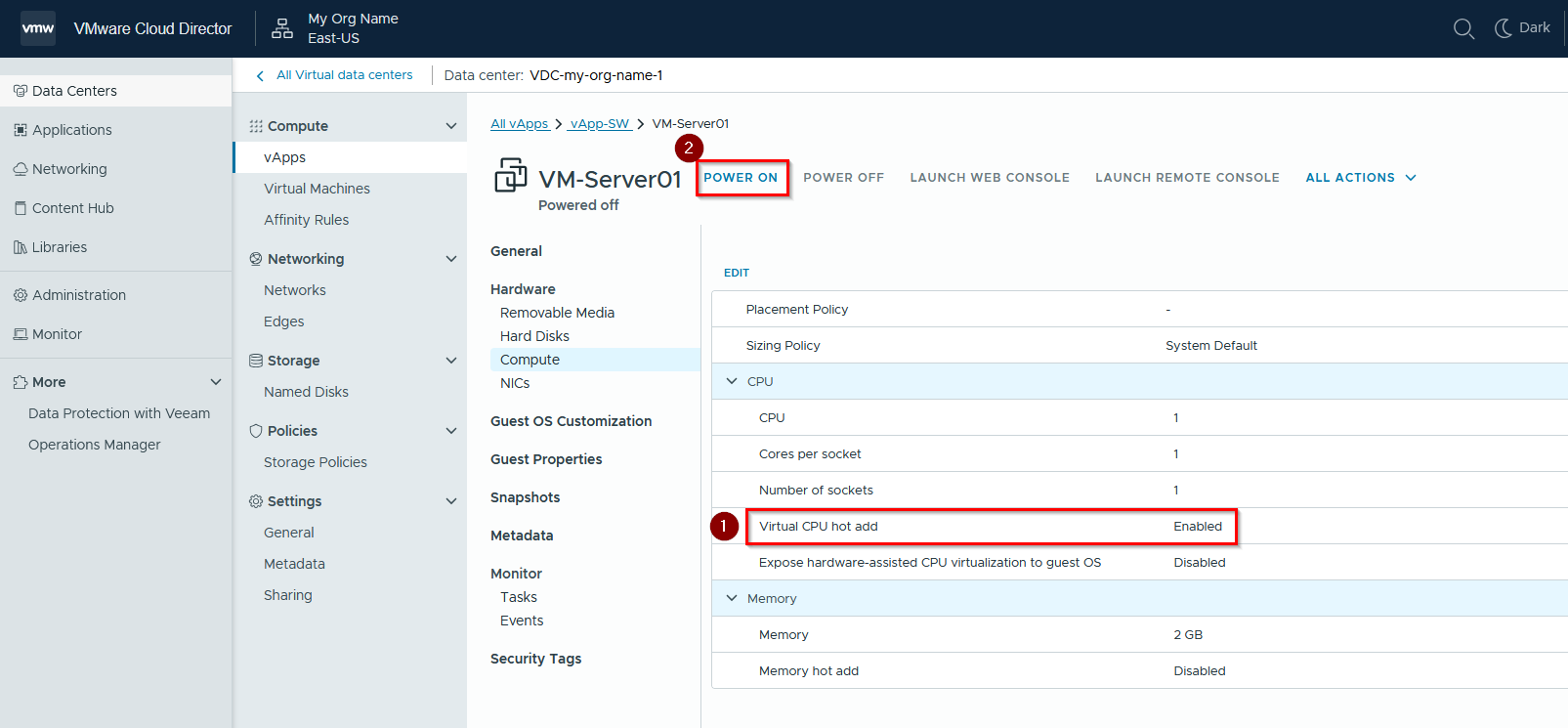Click the Administration gear icon
Screen dimensions: 1568x728
tap(21, 295)
